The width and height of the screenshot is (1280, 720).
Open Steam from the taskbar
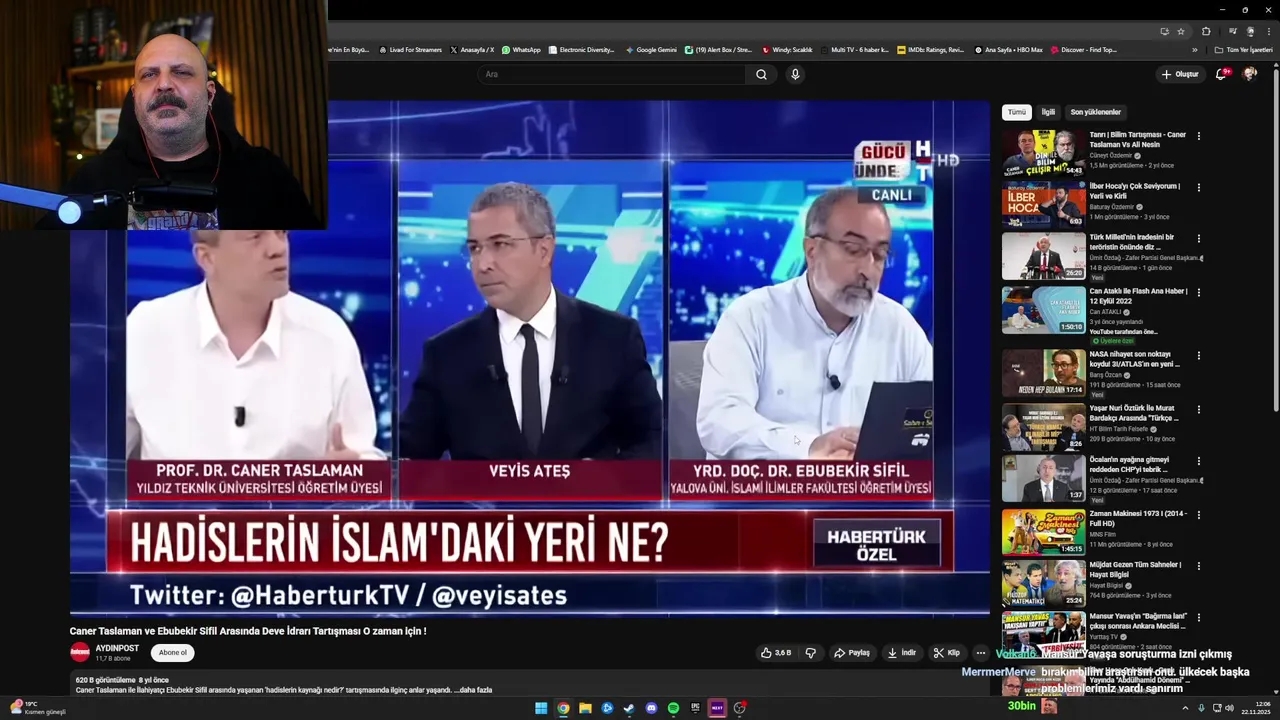629,708
